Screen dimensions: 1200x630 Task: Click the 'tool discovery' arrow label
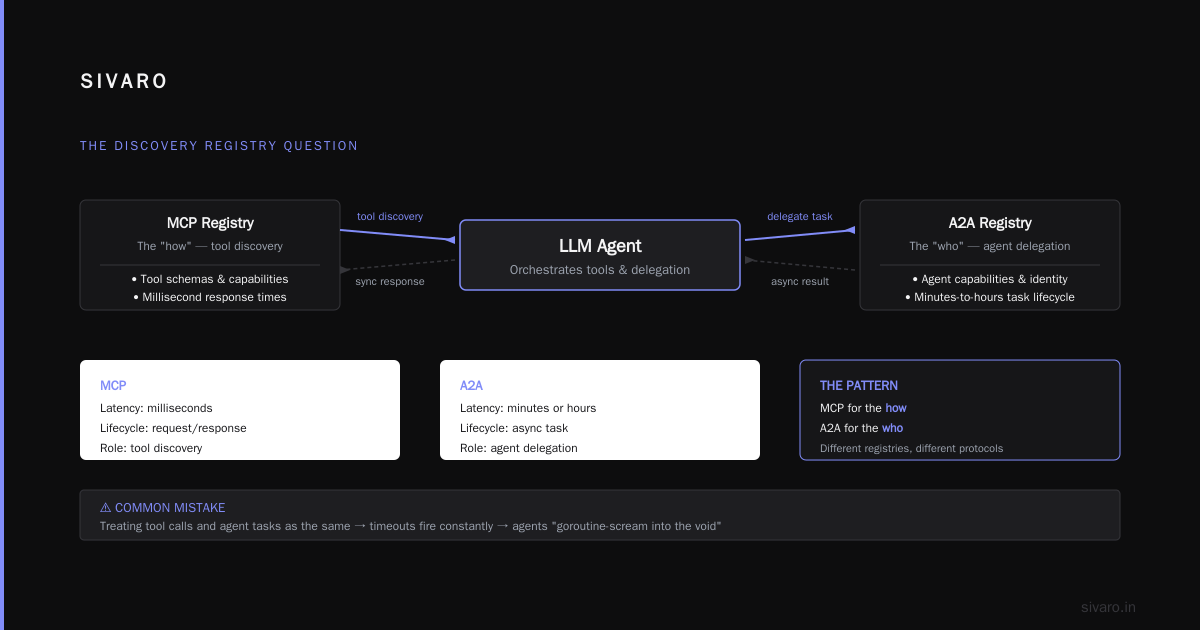390,216
